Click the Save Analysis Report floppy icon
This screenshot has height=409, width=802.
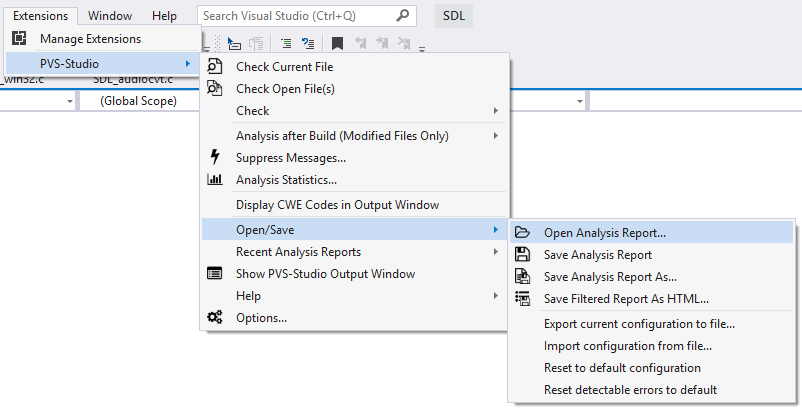click(x=522, y=254)
